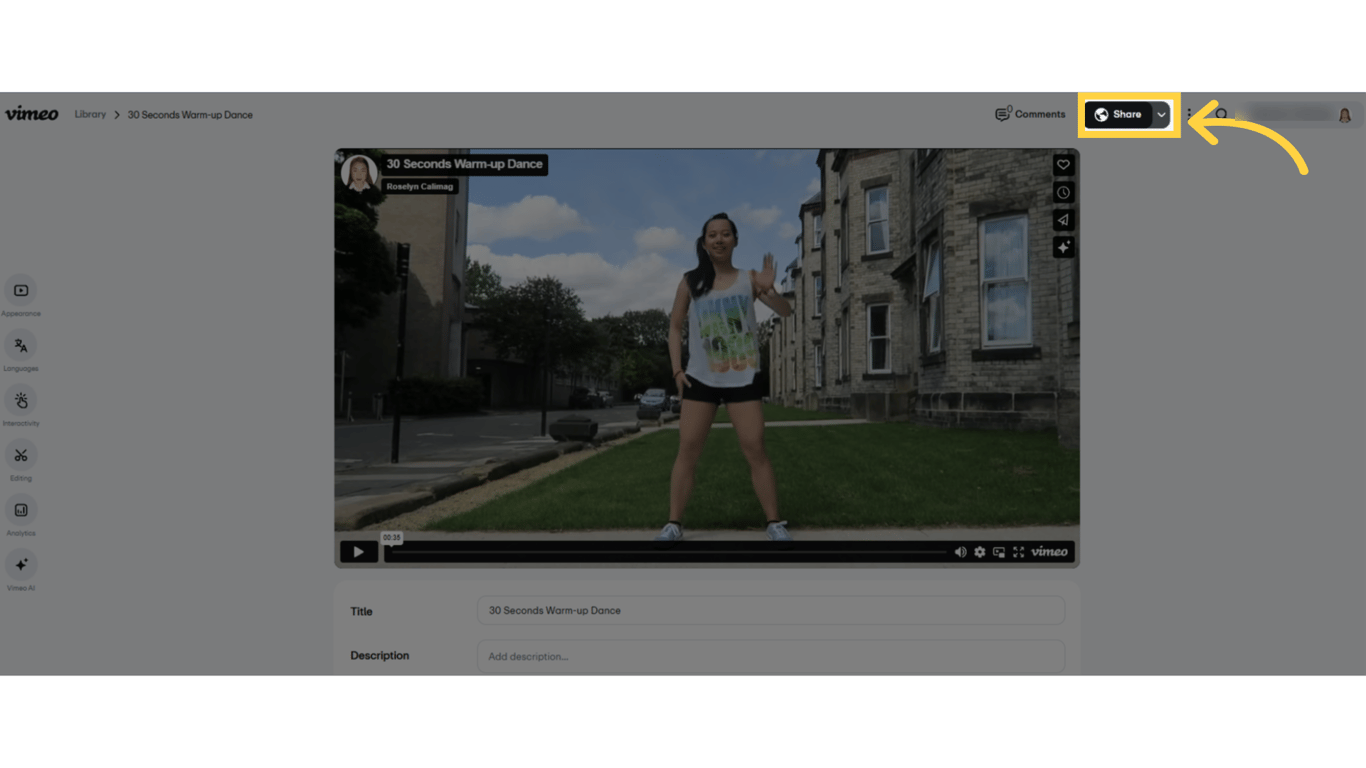The image size is (1366, 768).
Task: Open Comments for this video
Action: (x=1030, y=114)
